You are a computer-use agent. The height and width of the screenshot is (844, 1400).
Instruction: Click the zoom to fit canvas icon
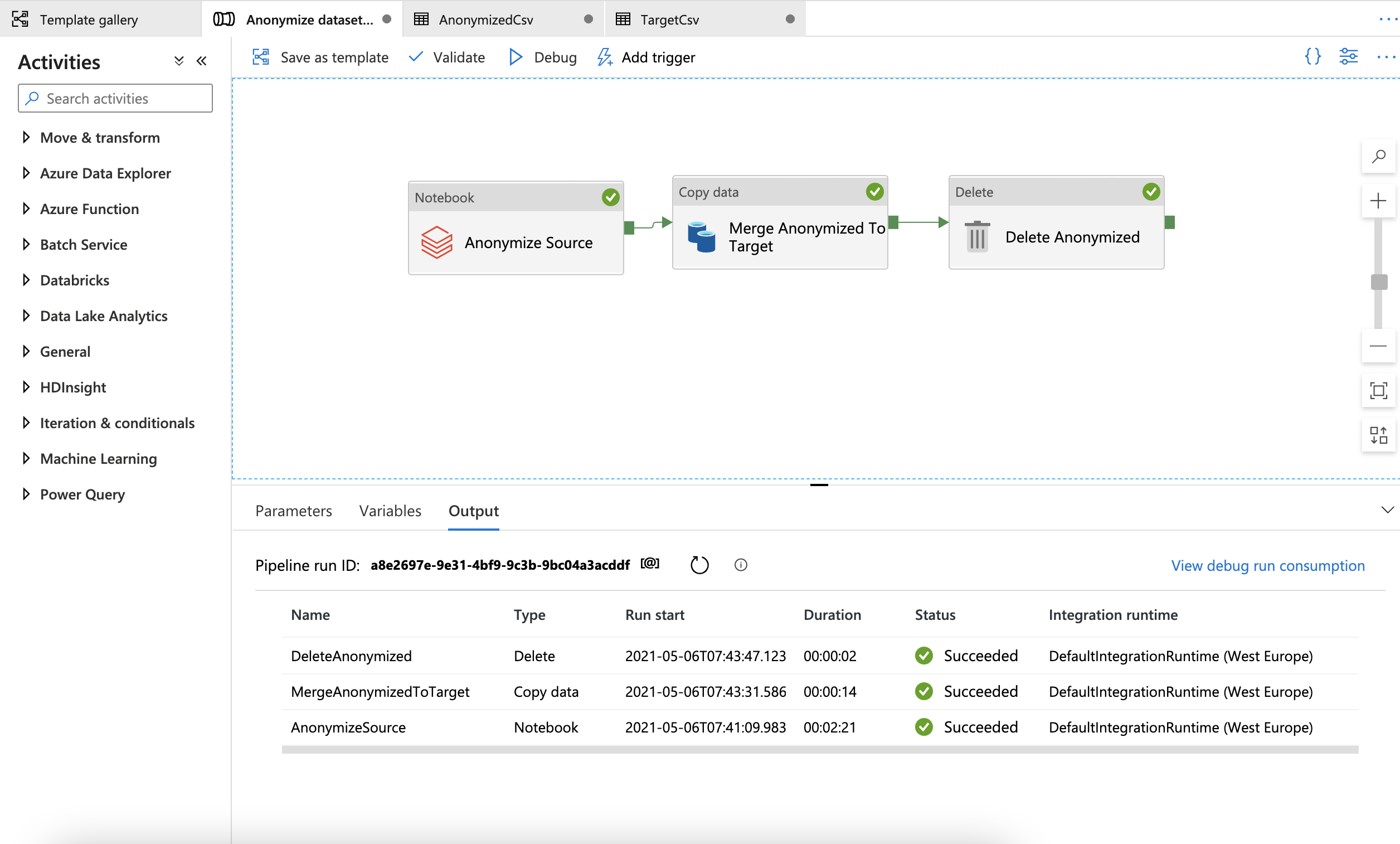(1378, 390)
